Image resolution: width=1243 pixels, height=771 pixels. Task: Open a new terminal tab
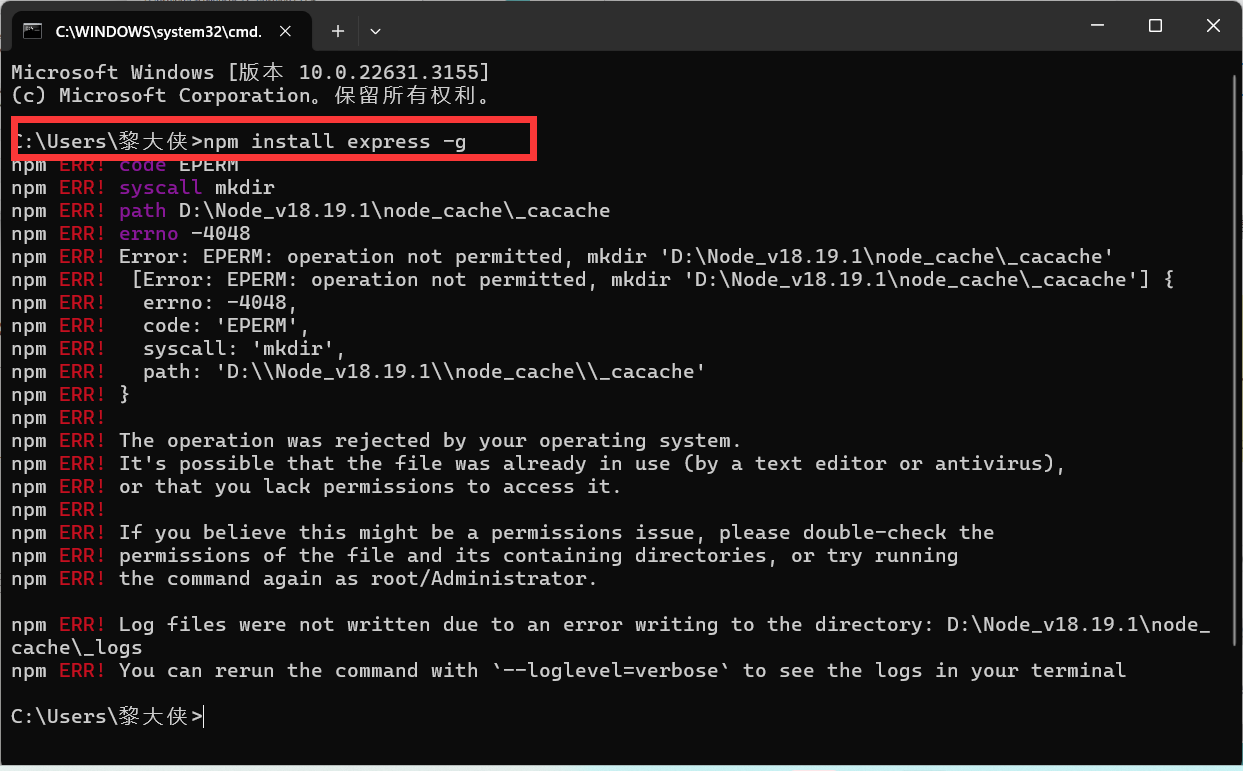point(338,31)
